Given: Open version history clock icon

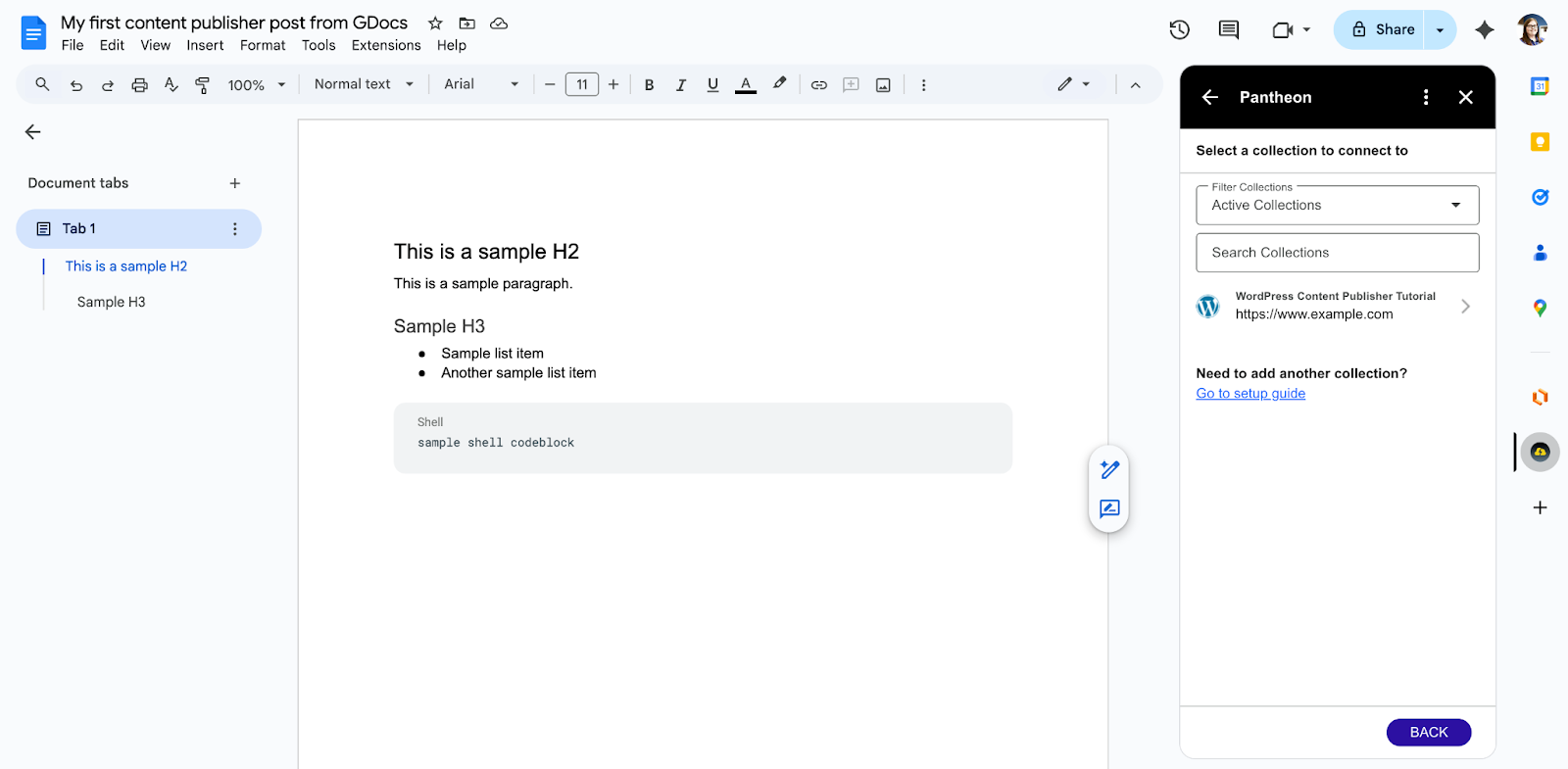Looking at the screenshot, I should coord(1180,30).
